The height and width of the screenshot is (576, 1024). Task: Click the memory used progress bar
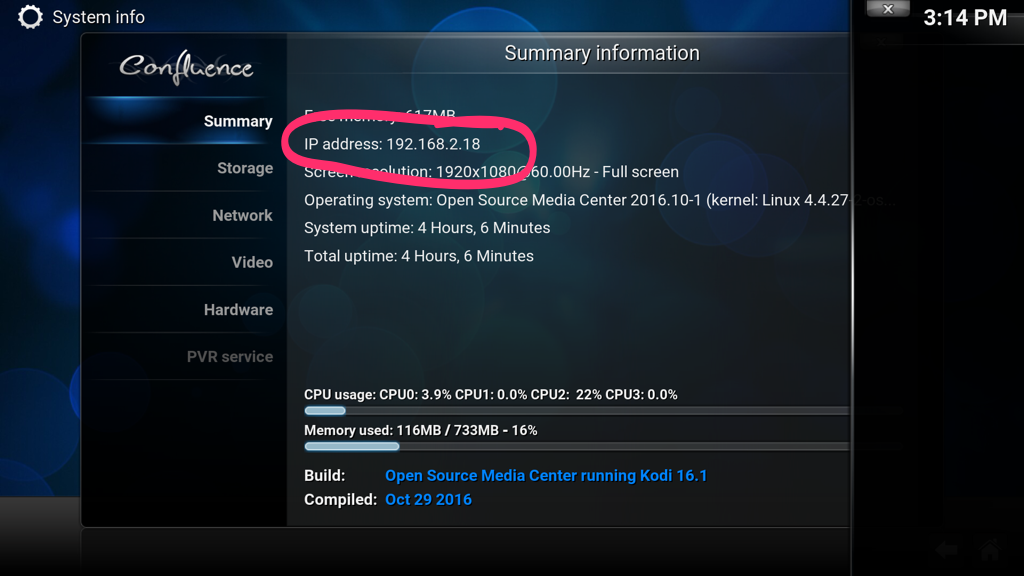577,447
